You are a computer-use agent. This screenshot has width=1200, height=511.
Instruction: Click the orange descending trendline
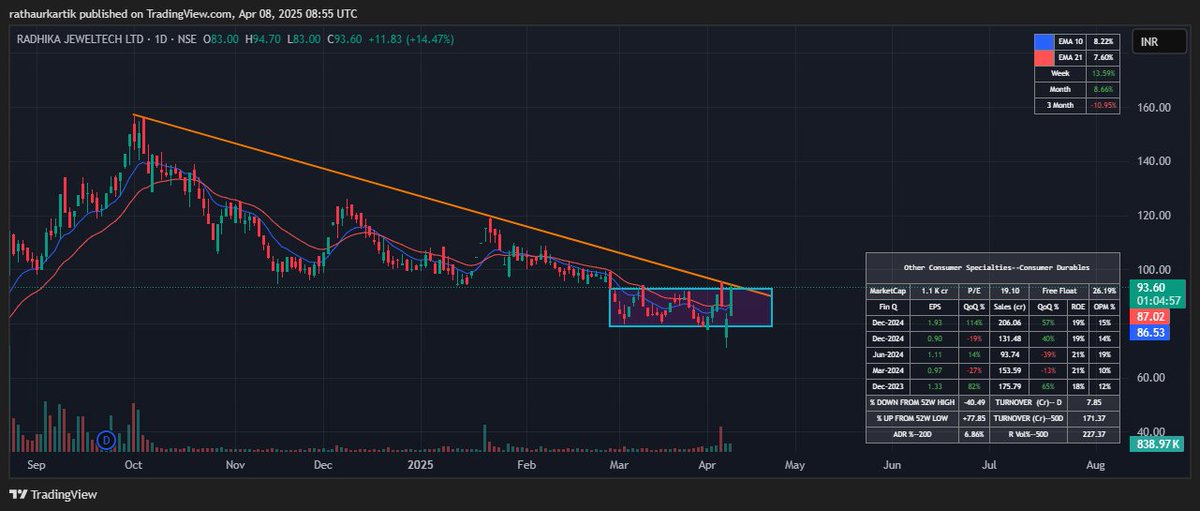[x=450, y=205]
